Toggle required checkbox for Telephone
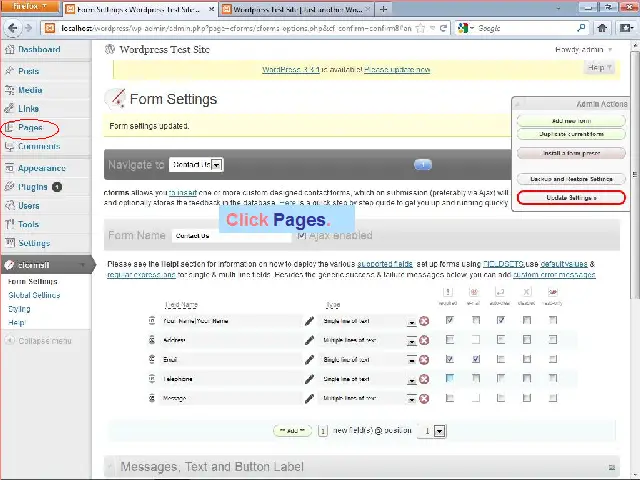The image size is (640, 480). (450, 378)
